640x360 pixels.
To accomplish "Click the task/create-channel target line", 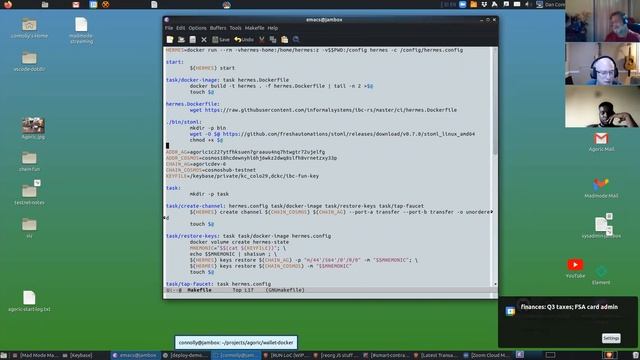I will (x=295, y=206).
